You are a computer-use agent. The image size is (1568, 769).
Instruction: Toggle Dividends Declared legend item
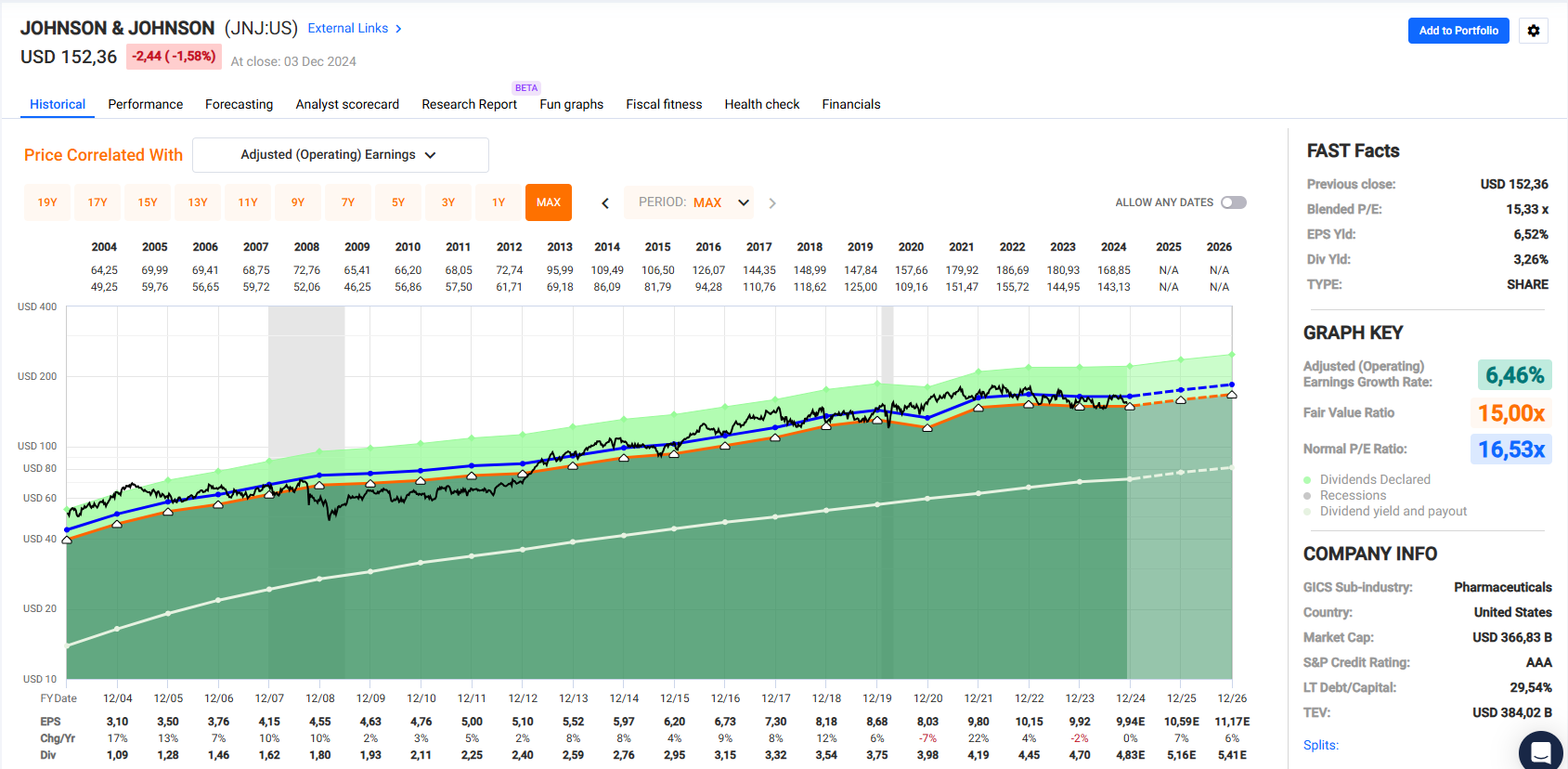(x=1374, y=479)
